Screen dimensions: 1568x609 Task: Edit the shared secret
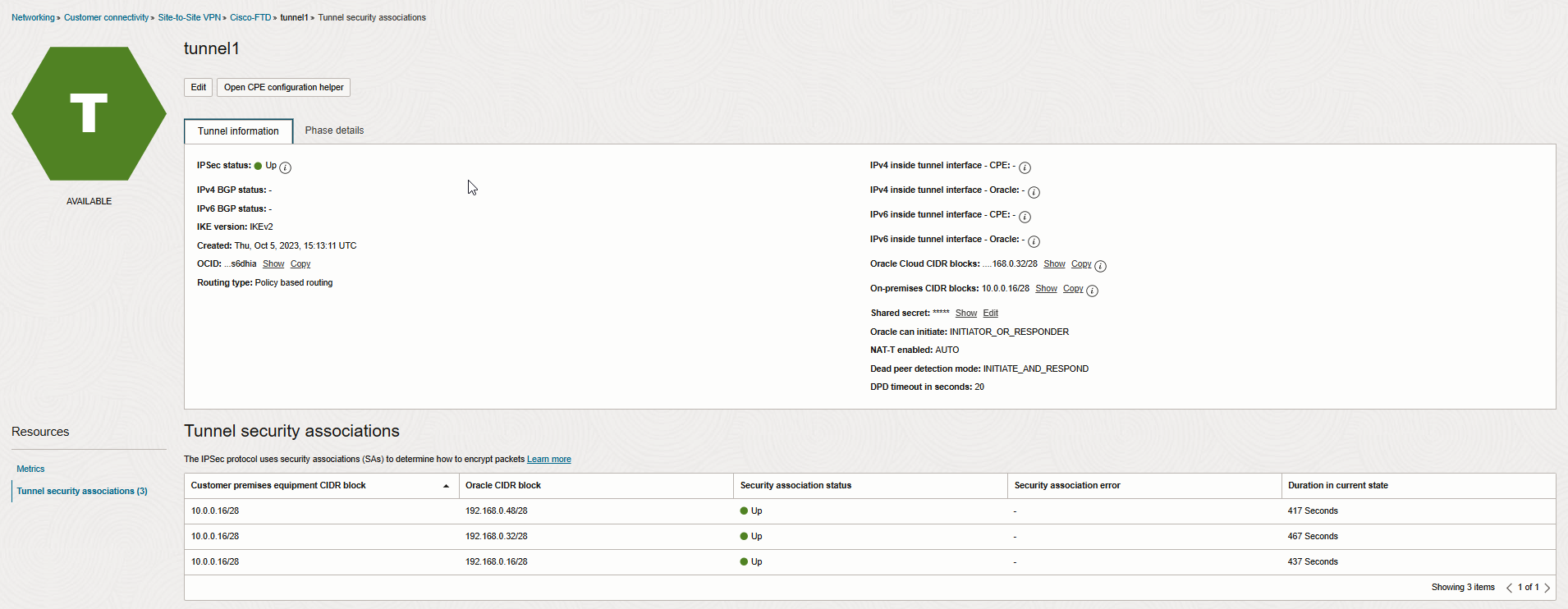point(990,314)
